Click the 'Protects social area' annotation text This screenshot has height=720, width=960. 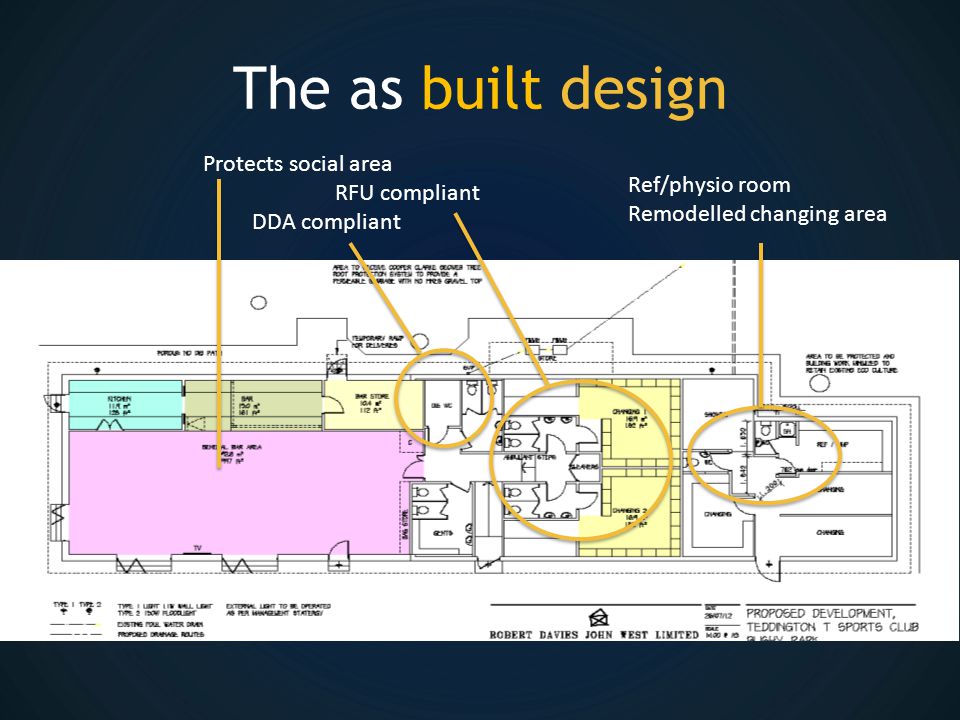point(297,163)
